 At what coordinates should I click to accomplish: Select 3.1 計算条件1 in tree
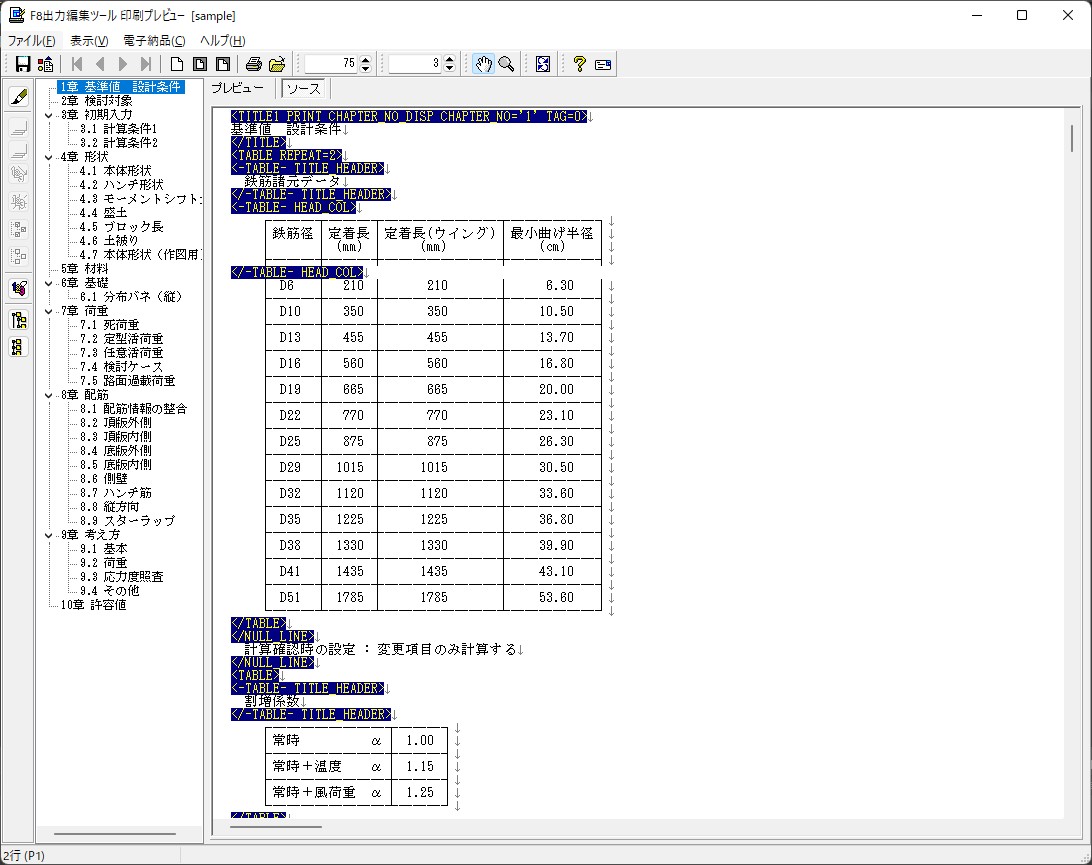point(118,129)
